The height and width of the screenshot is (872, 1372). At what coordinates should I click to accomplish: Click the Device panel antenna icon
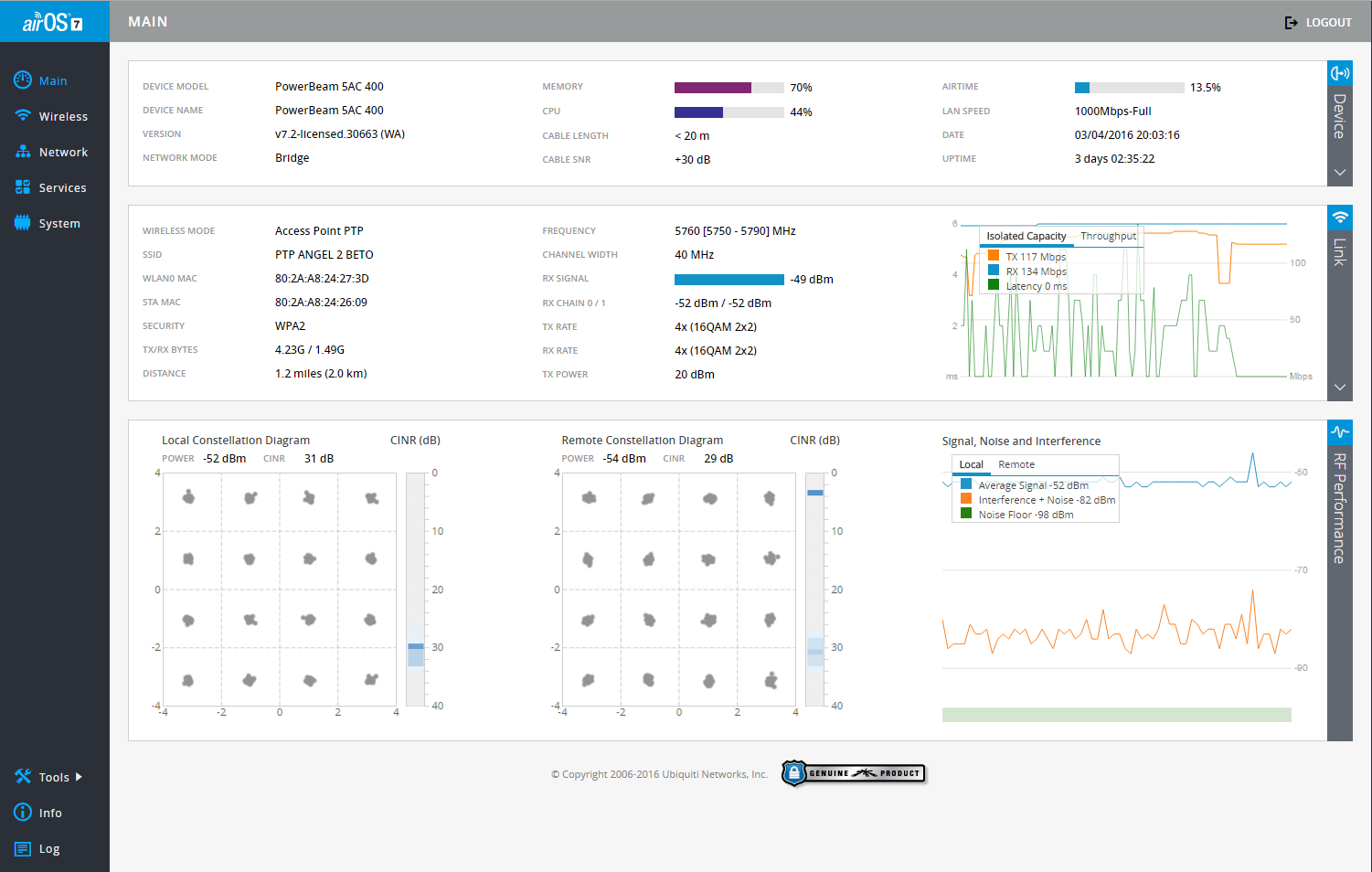(1340, 73)
